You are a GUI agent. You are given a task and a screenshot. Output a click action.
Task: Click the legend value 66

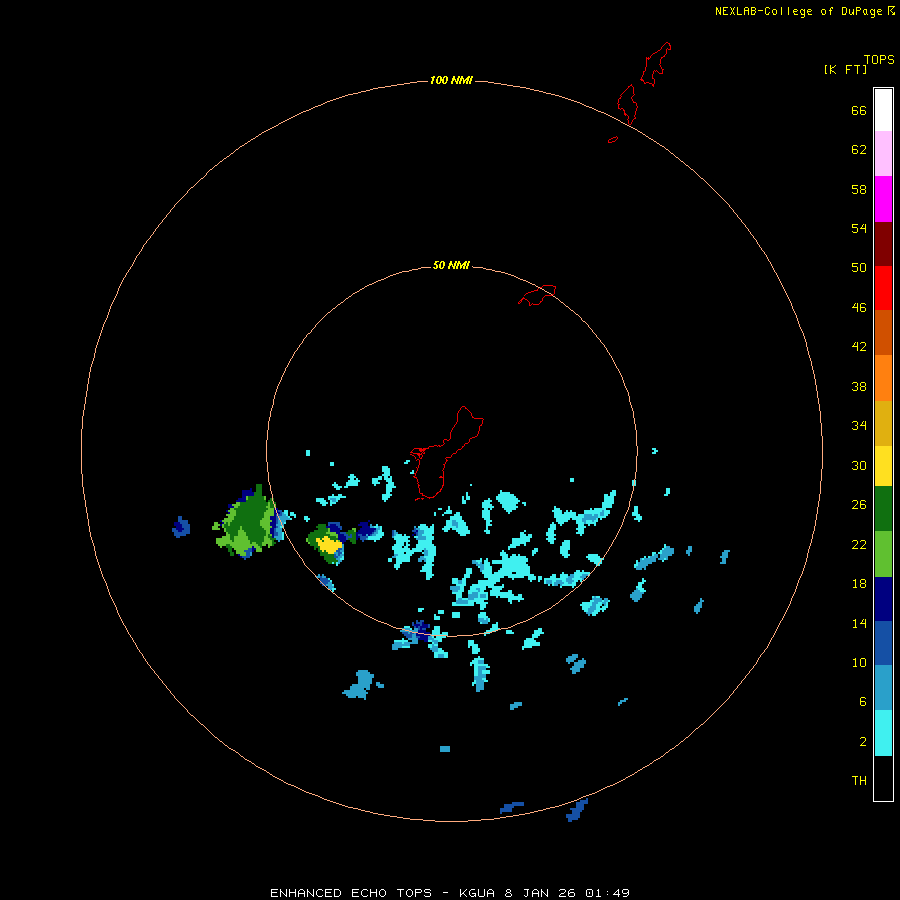click(859, 111)
